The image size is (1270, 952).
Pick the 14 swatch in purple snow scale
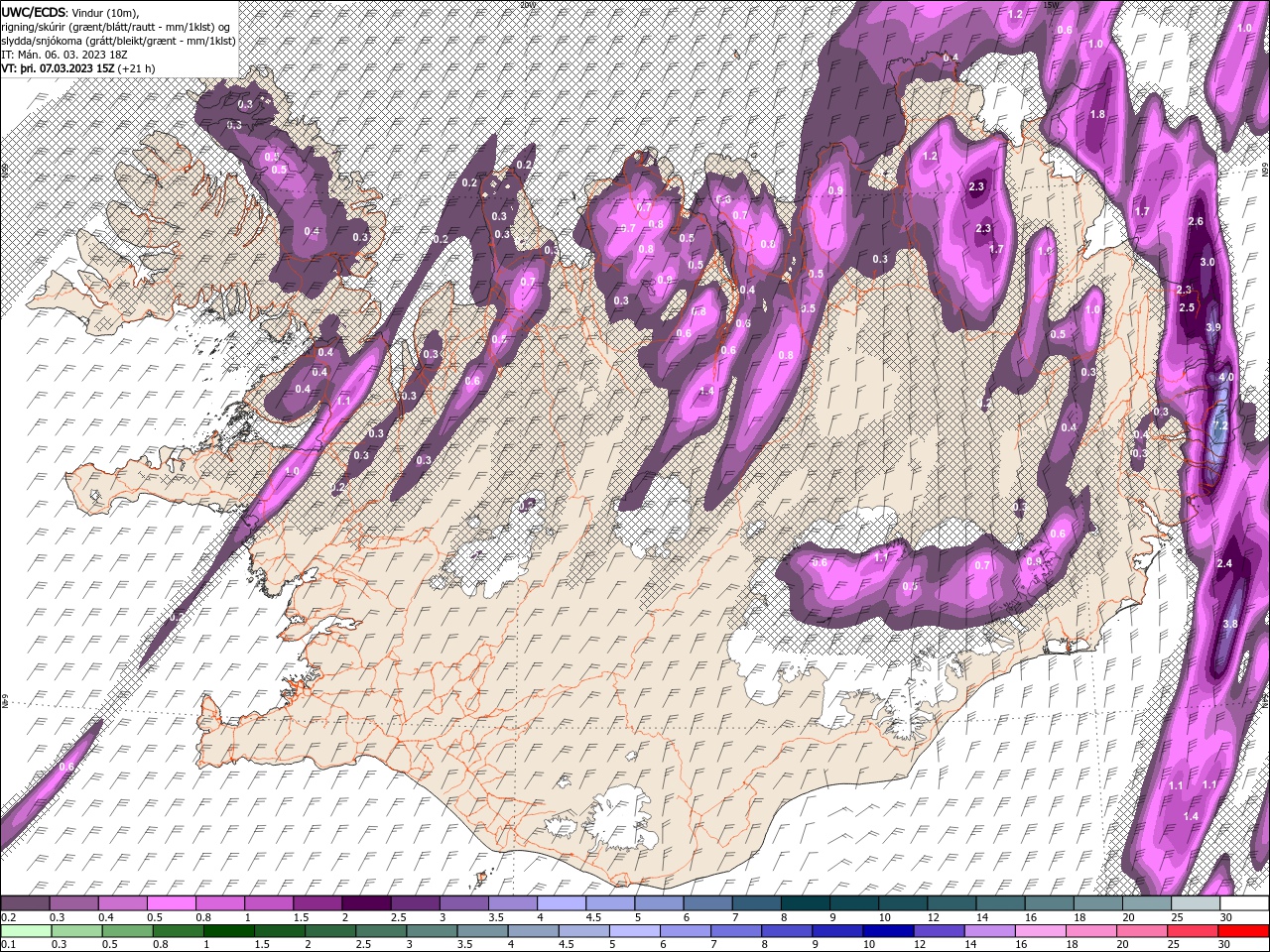pyautogui.click(x=1001, y=903)
